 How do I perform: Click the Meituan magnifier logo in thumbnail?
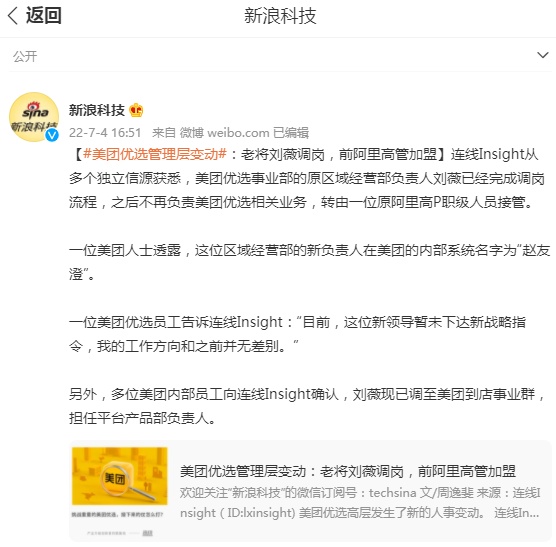pos(121,479)
